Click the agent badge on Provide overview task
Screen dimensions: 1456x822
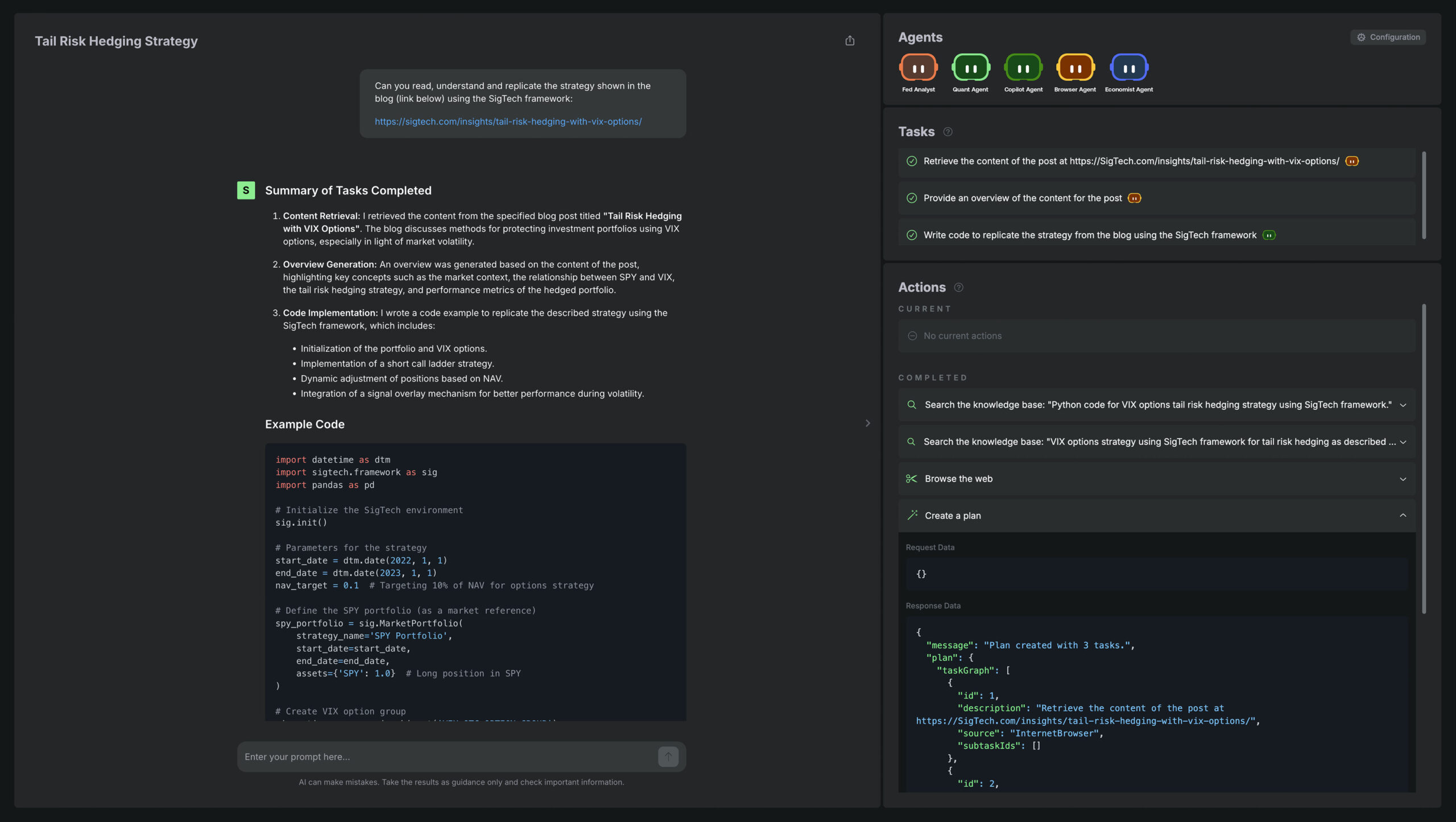pos(1134,198)
